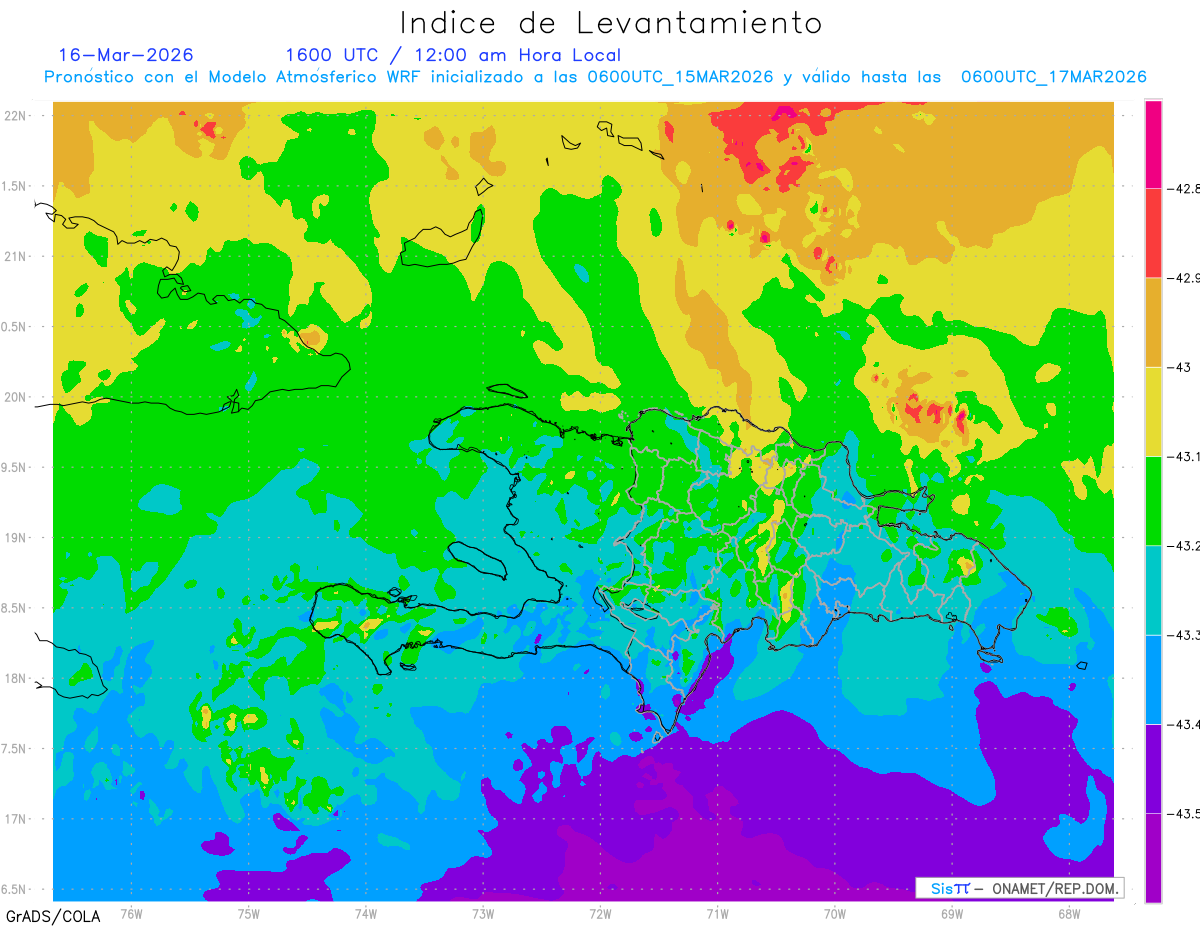Click the valid-until time '0600UTC_17MAR2026'
Screen dimensions: 1200x927
click(1053, 77)
